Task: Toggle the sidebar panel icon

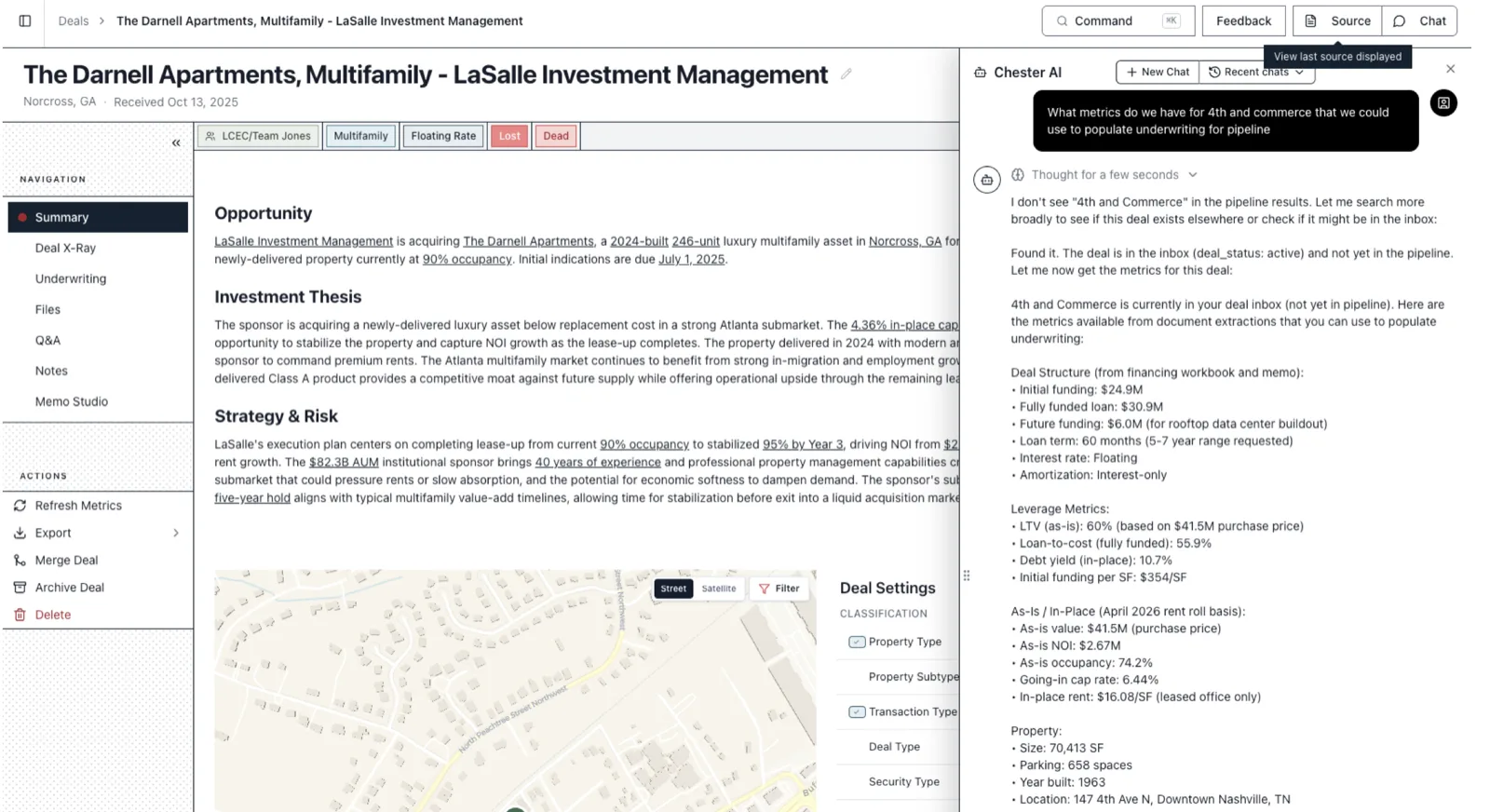Action: (25, 20)
